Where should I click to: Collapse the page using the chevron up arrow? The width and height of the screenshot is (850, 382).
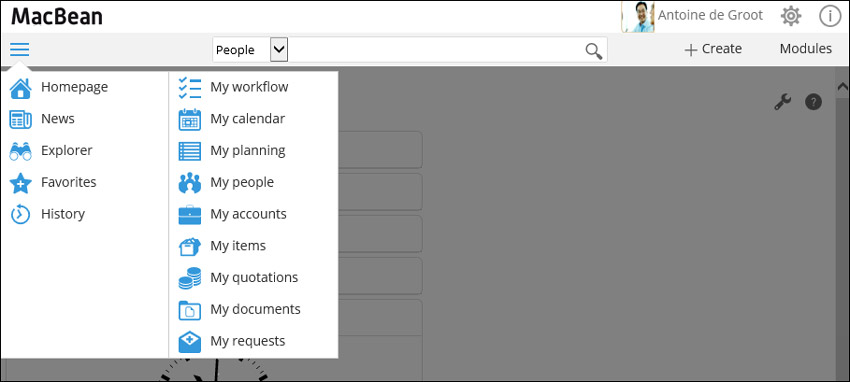(842, 86)
